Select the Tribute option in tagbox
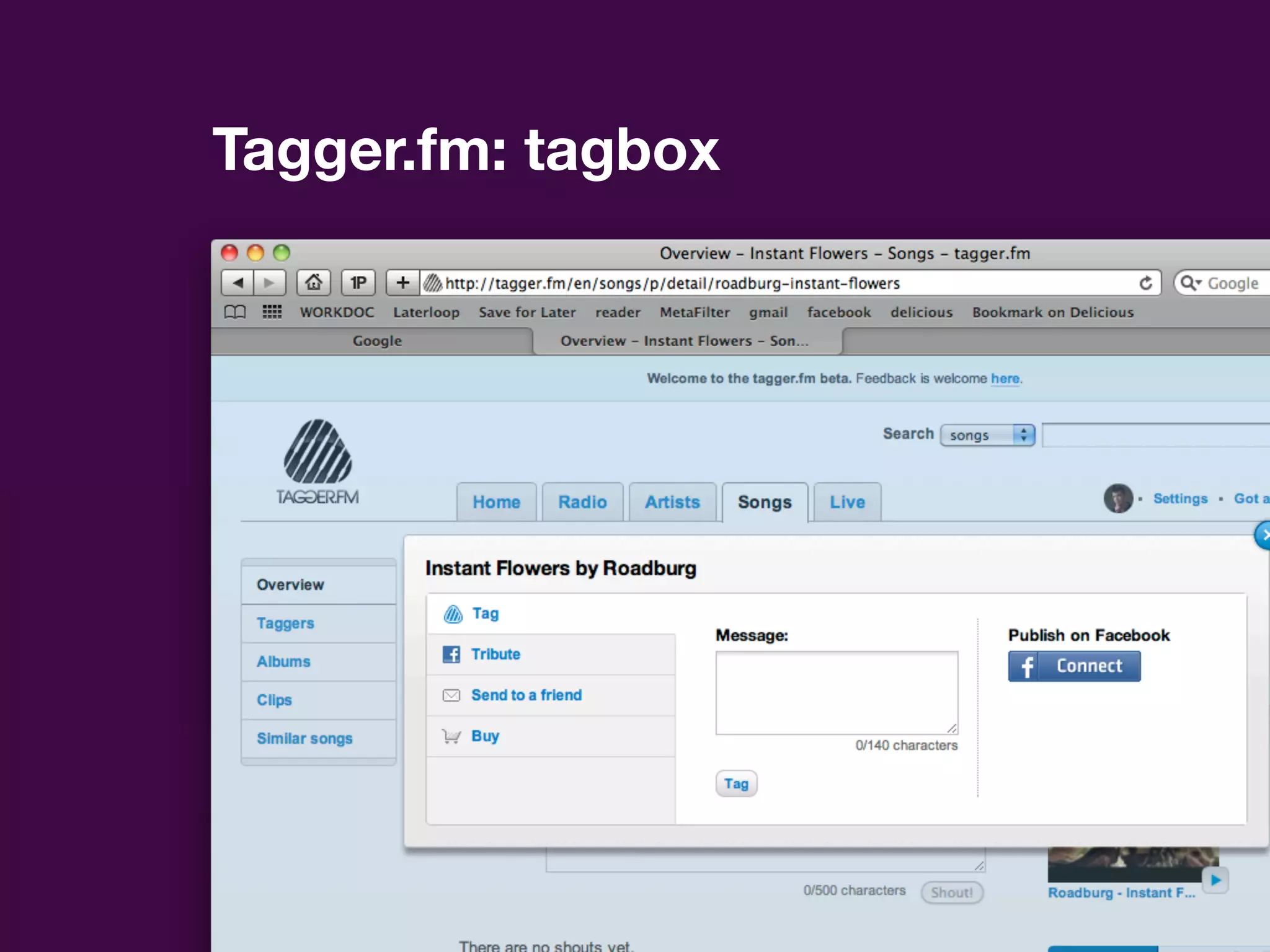1270x952 pixels. click(x=551, y=654)
